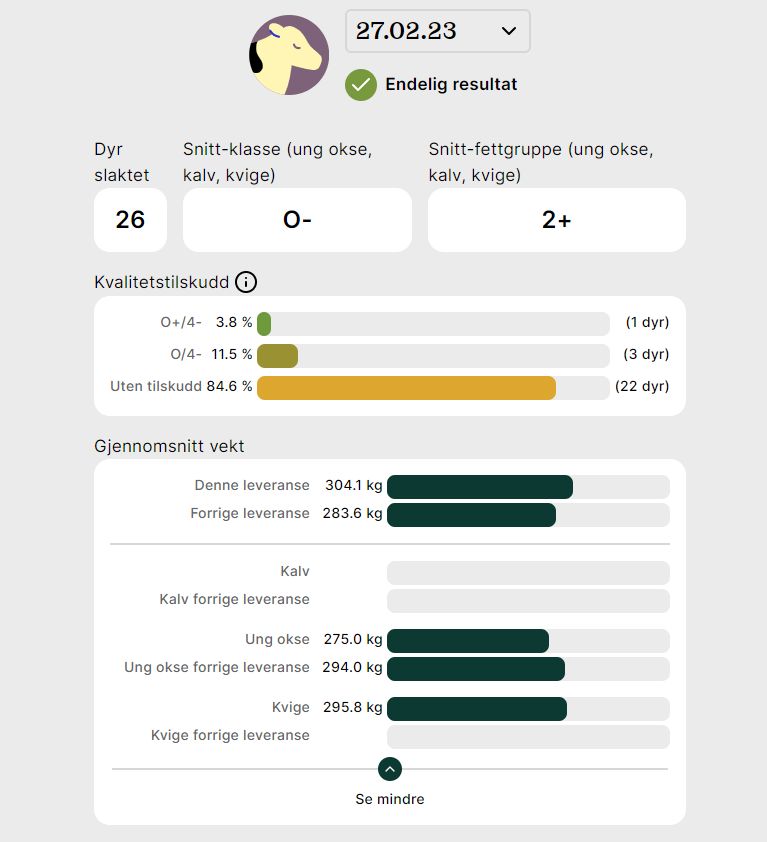Click the 26 Dyr slaktet card
767x842 pixels.
tap(130, 219)
